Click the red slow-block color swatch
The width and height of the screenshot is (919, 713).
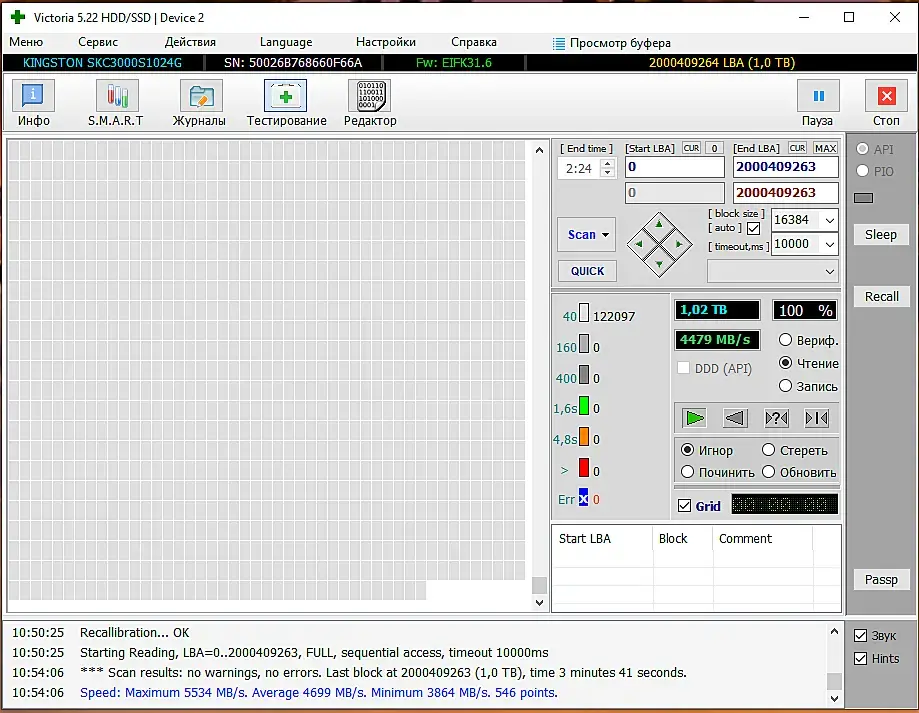[583, 468]
